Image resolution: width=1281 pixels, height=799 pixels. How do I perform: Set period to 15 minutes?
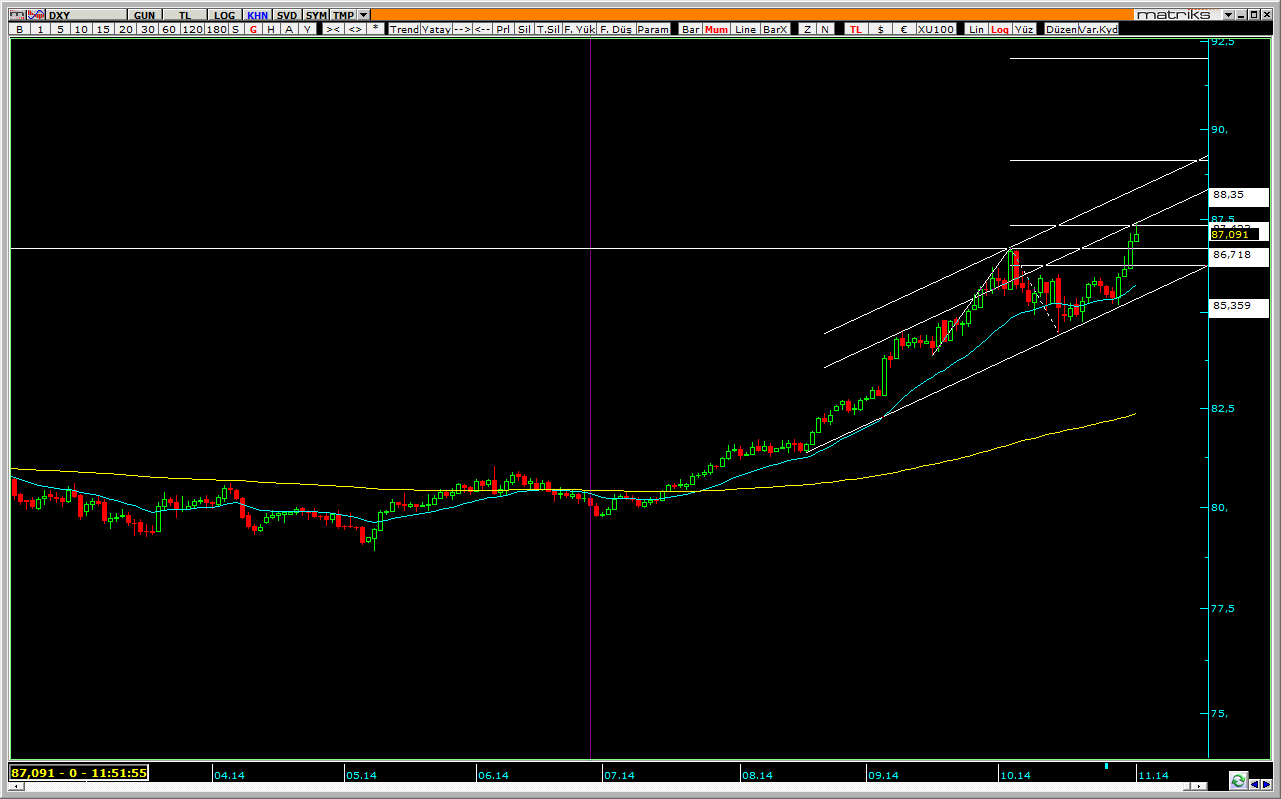(103, 29)
